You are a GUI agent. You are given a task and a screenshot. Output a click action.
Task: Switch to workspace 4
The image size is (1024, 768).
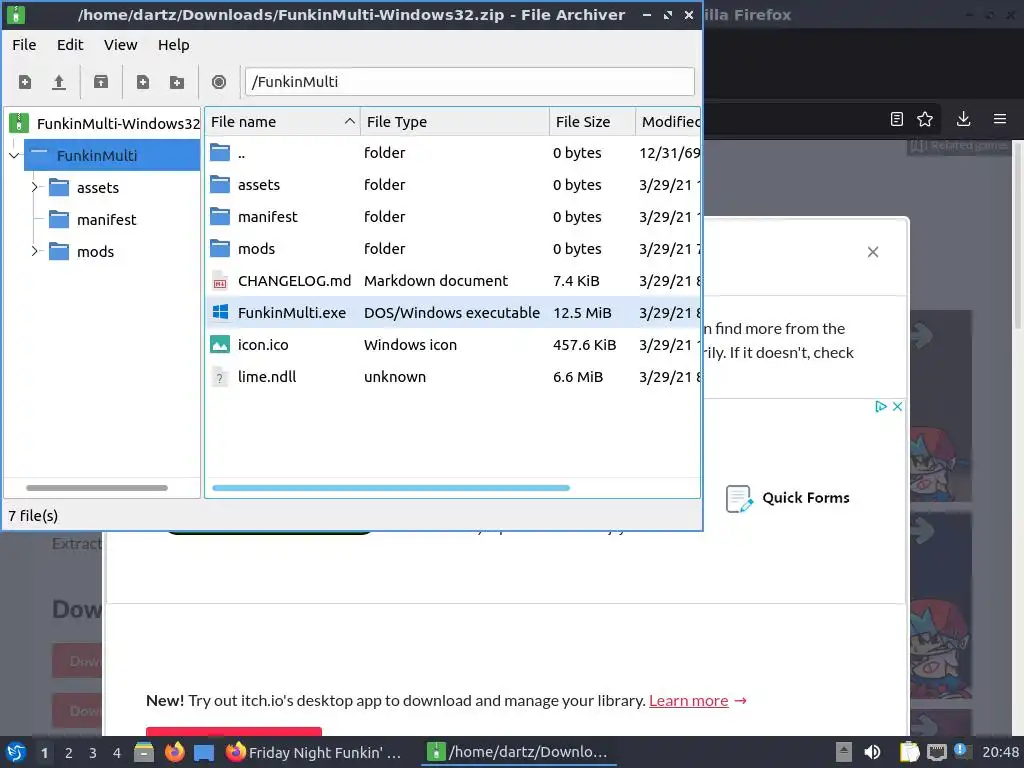[x=117, y=753]
